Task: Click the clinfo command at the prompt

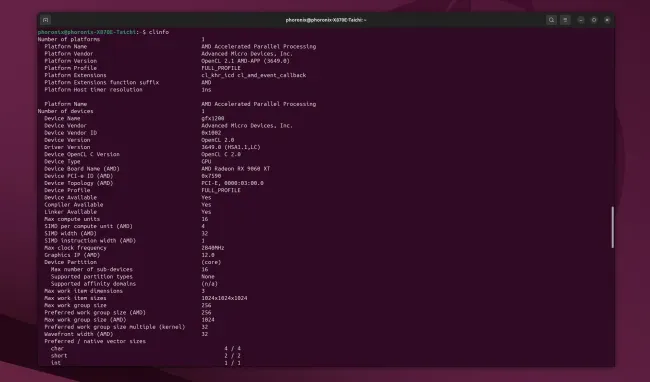Action: coord(159,32)
